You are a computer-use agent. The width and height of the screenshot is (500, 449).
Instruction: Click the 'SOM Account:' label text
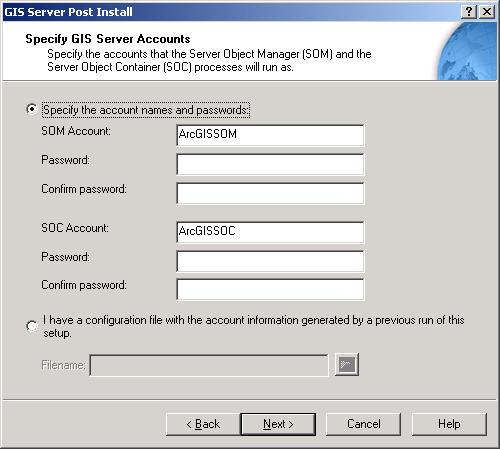[76, 131]
